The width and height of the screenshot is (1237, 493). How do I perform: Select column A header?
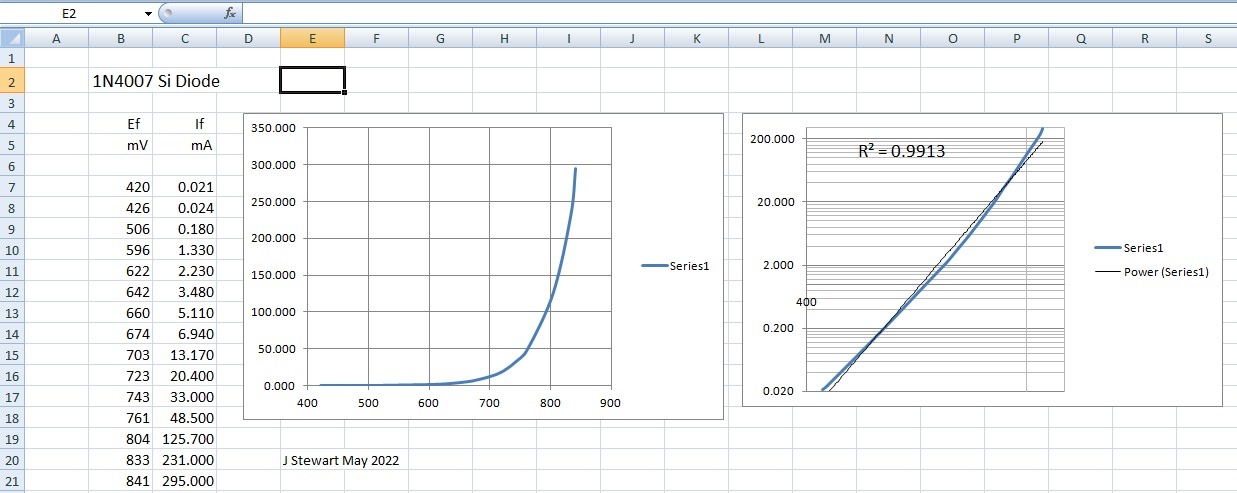(56, 38)
